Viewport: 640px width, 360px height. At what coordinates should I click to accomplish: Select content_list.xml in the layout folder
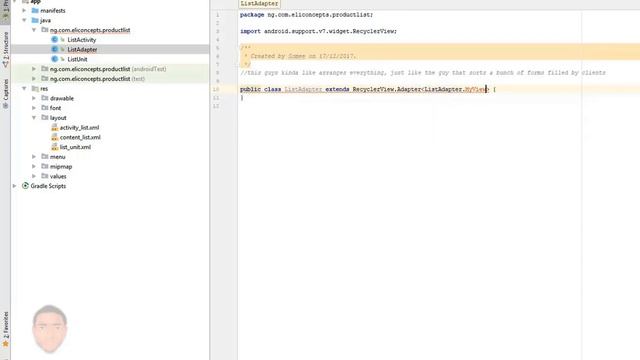(x=80, y=137)
